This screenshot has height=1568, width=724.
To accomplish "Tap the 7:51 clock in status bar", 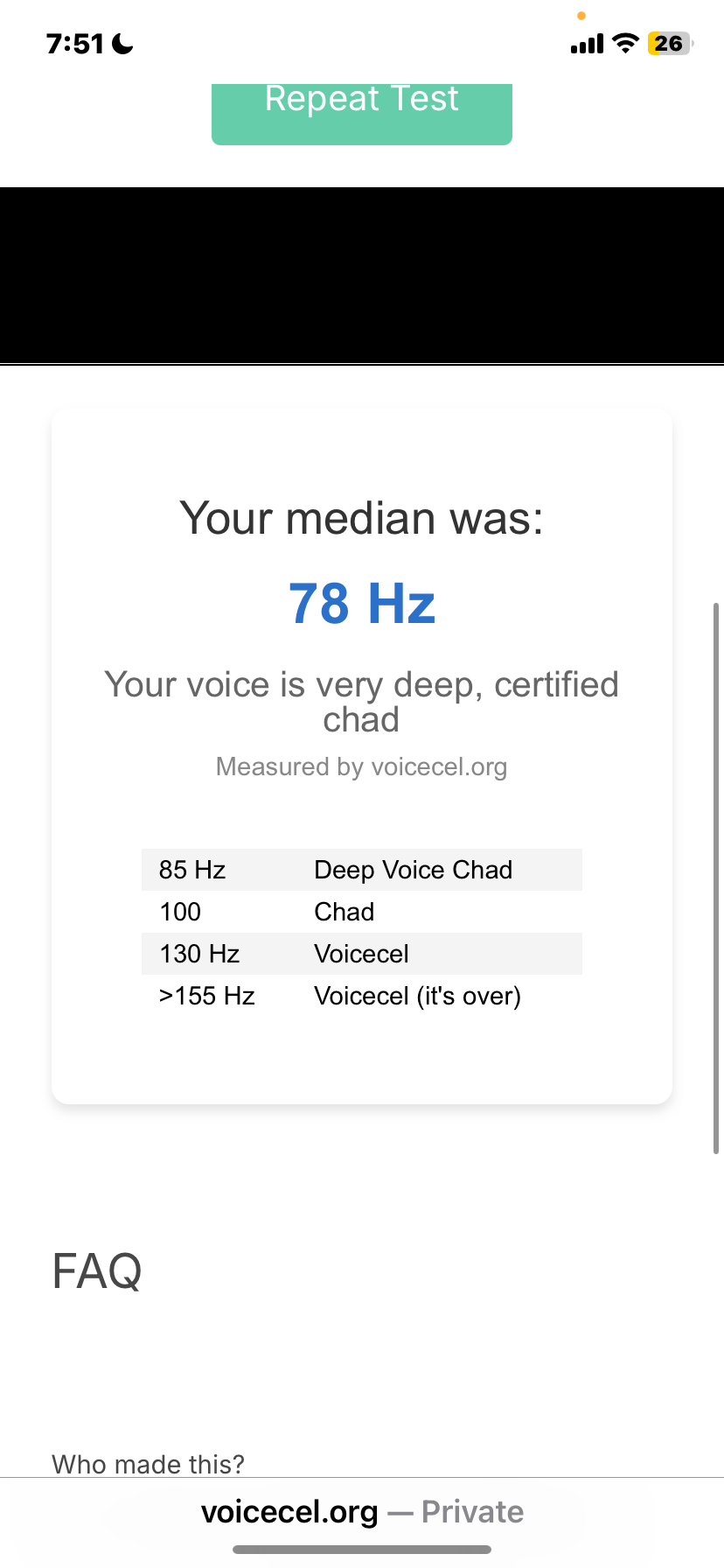I will click(75, 44).
